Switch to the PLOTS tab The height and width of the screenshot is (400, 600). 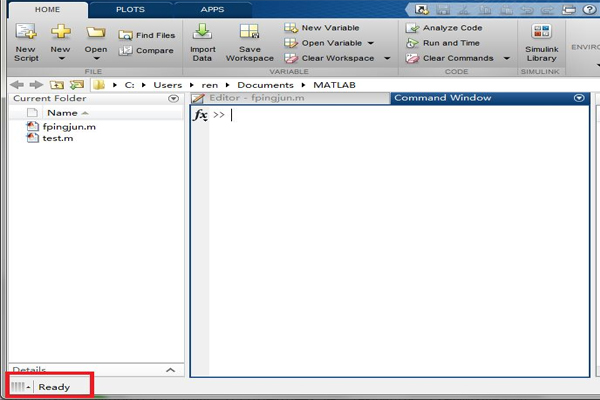[130, 10]
